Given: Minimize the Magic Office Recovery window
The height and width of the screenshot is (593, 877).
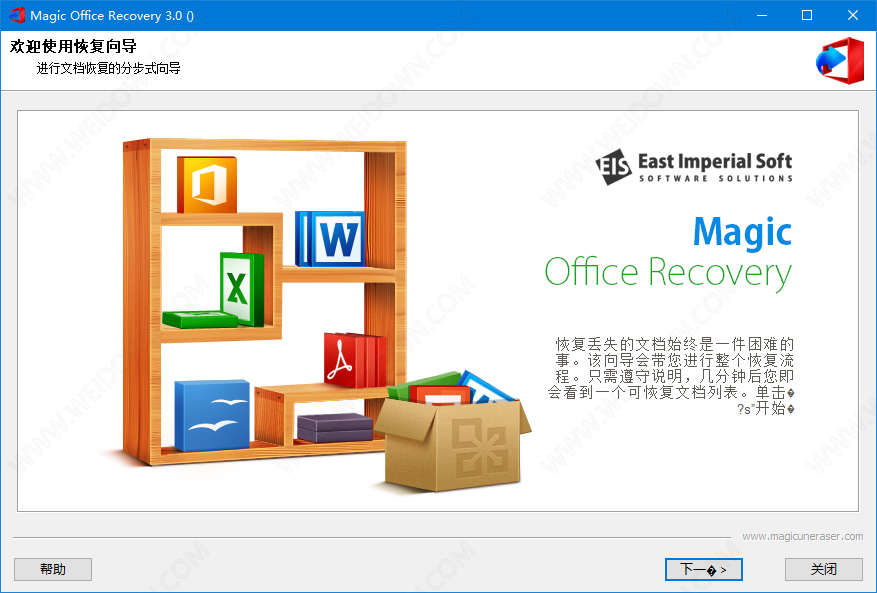Looking at the screenshot, I should tap(761, 15).
